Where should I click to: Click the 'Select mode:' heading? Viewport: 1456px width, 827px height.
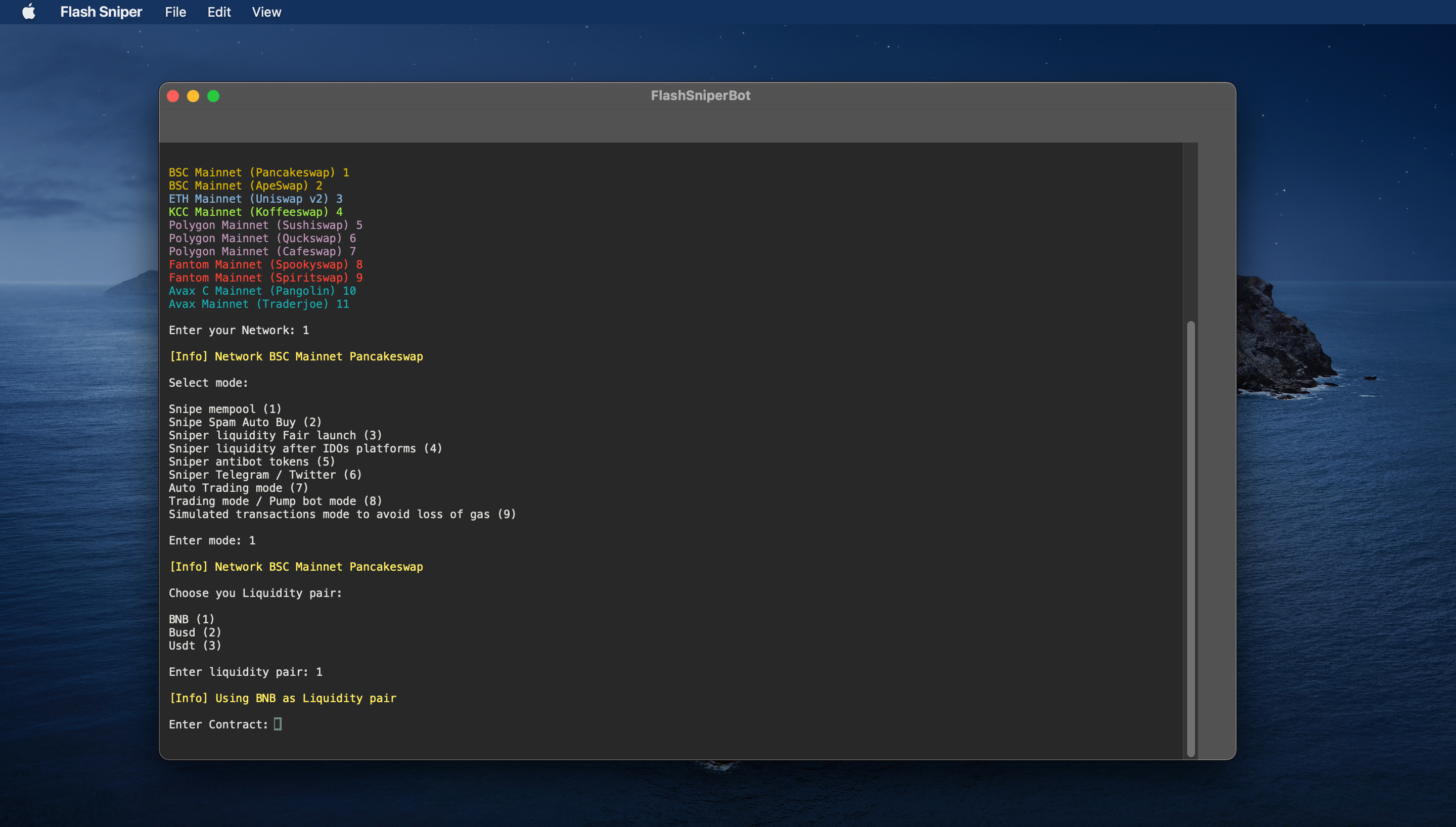coord(208,383)
